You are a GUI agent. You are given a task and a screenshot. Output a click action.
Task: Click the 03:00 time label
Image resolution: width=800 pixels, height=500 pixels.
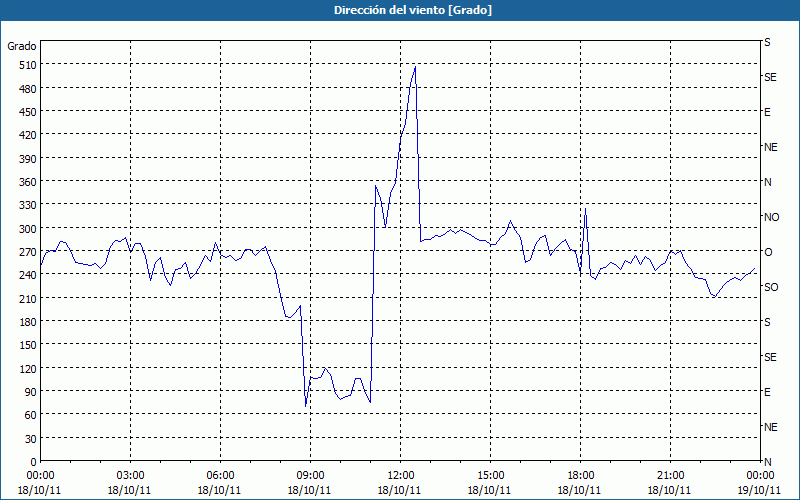click(x=130, y=476)
